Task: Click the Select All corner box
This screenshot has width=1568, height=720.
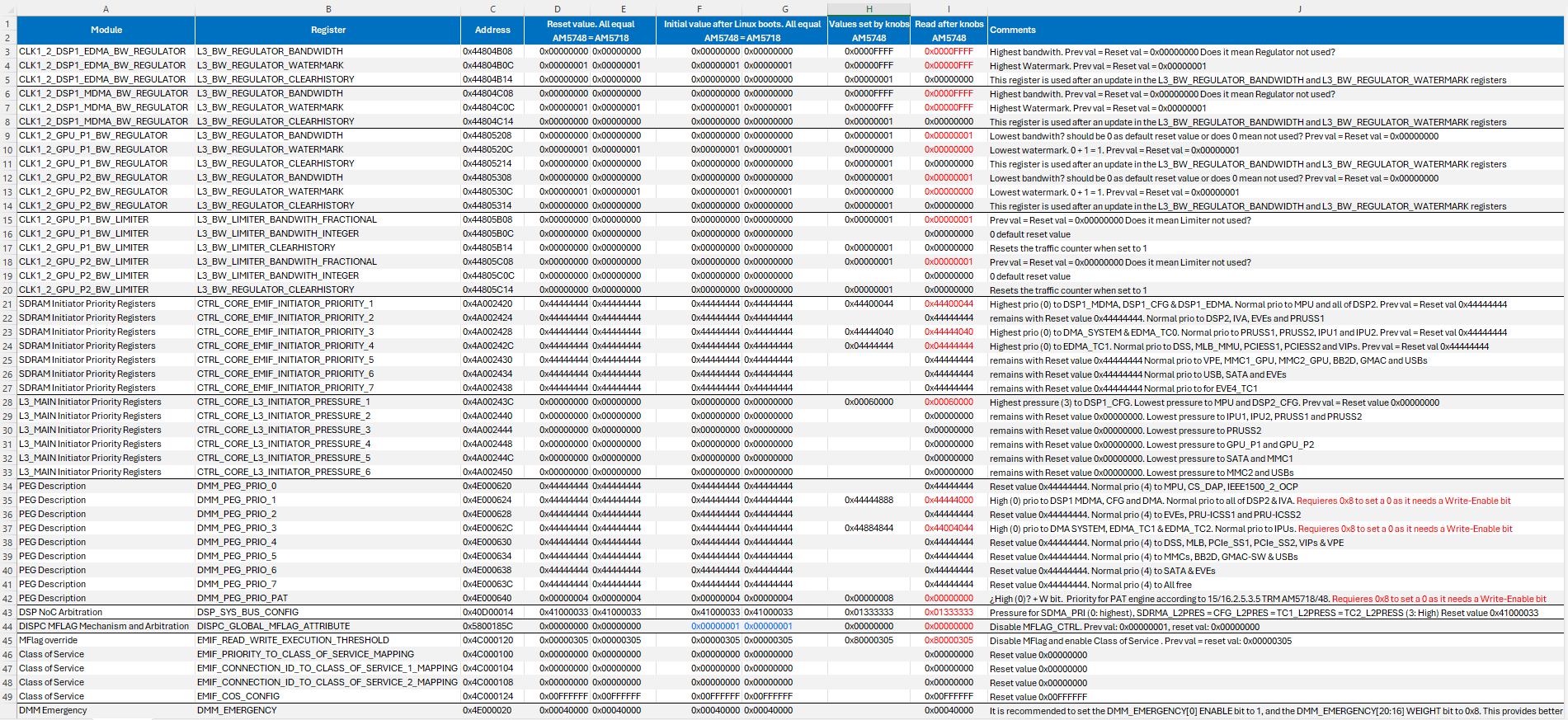Action: (x=8, y=9)
